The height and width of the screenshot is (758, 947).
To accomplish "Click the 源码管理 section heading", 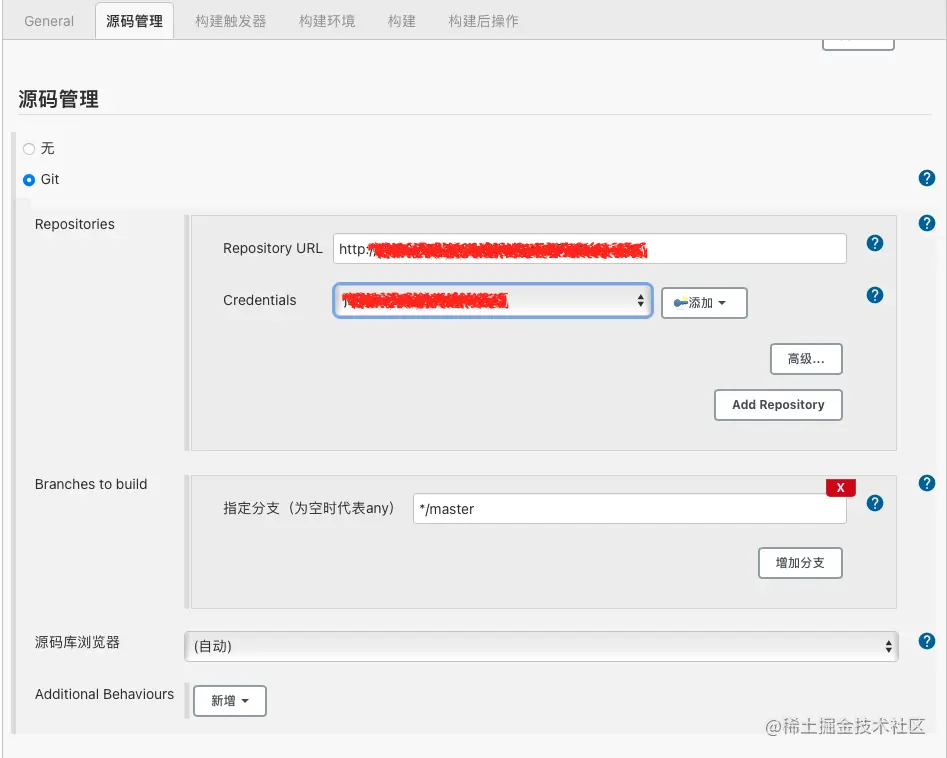I will click(59, 99).
